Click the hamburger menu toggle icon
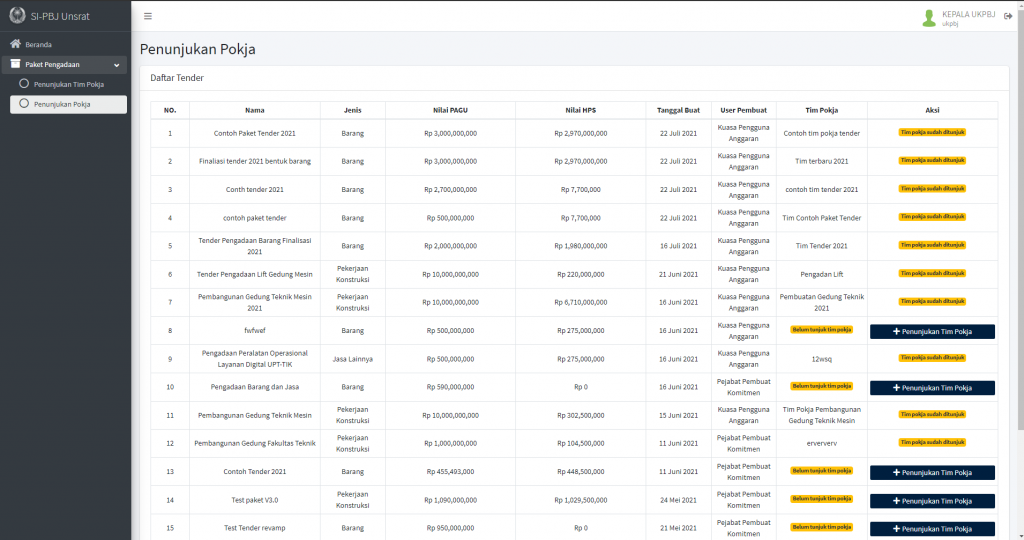Viewport: 1024px width, 540px height. (148, 16)
